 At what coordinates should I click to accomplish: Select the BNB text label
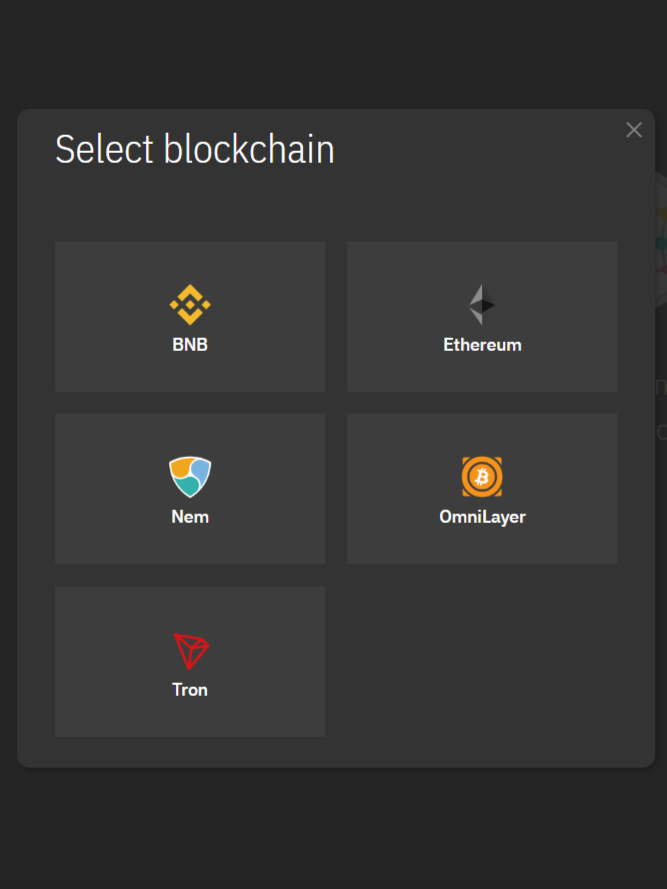coord(190,345)
